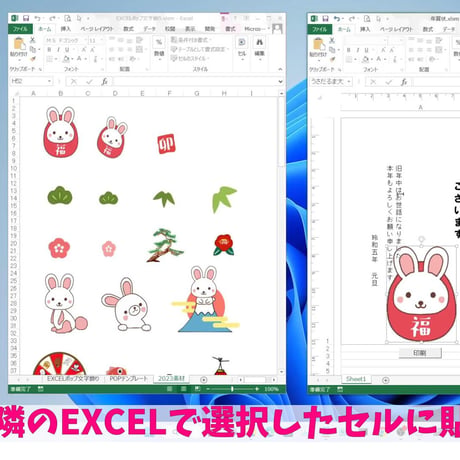
Task: Toggle Italic in left Excel window
Action: [x=58, y=50]
